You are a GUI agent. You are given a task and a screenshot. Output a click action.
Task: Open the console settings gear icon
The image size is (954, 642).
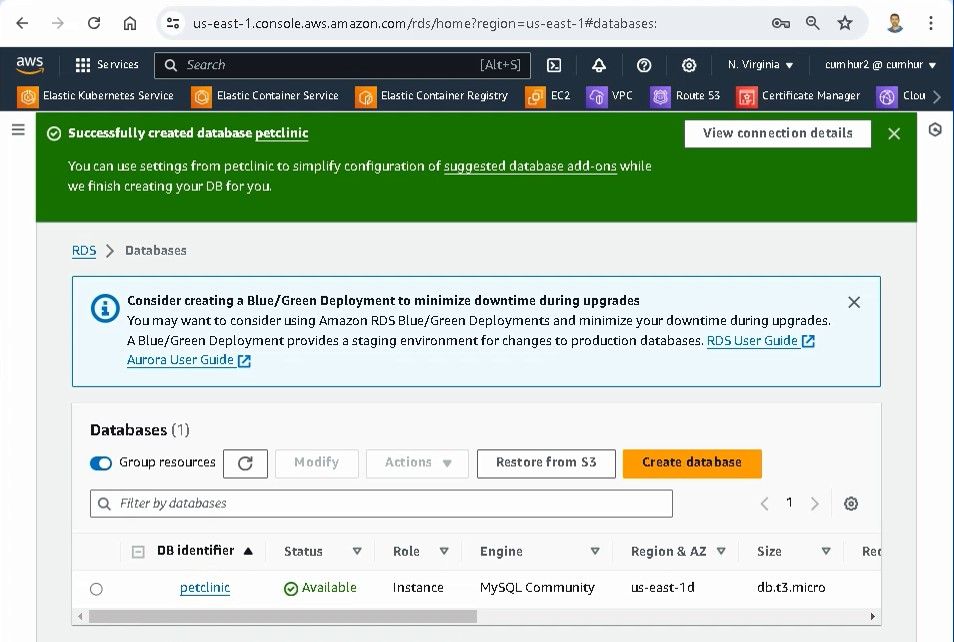689,65
